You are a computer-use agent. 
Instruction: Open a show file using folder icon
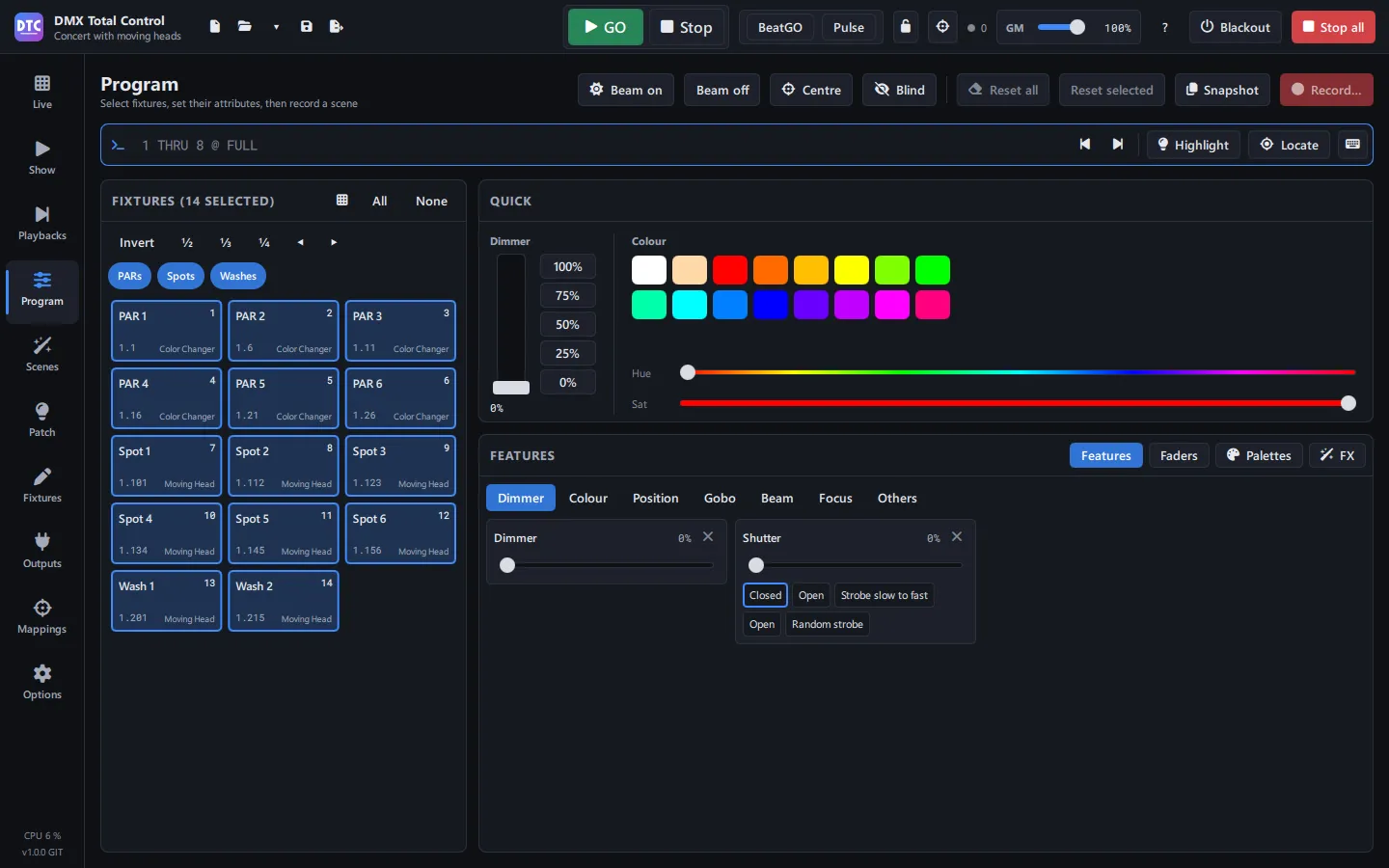coord(245,27)
